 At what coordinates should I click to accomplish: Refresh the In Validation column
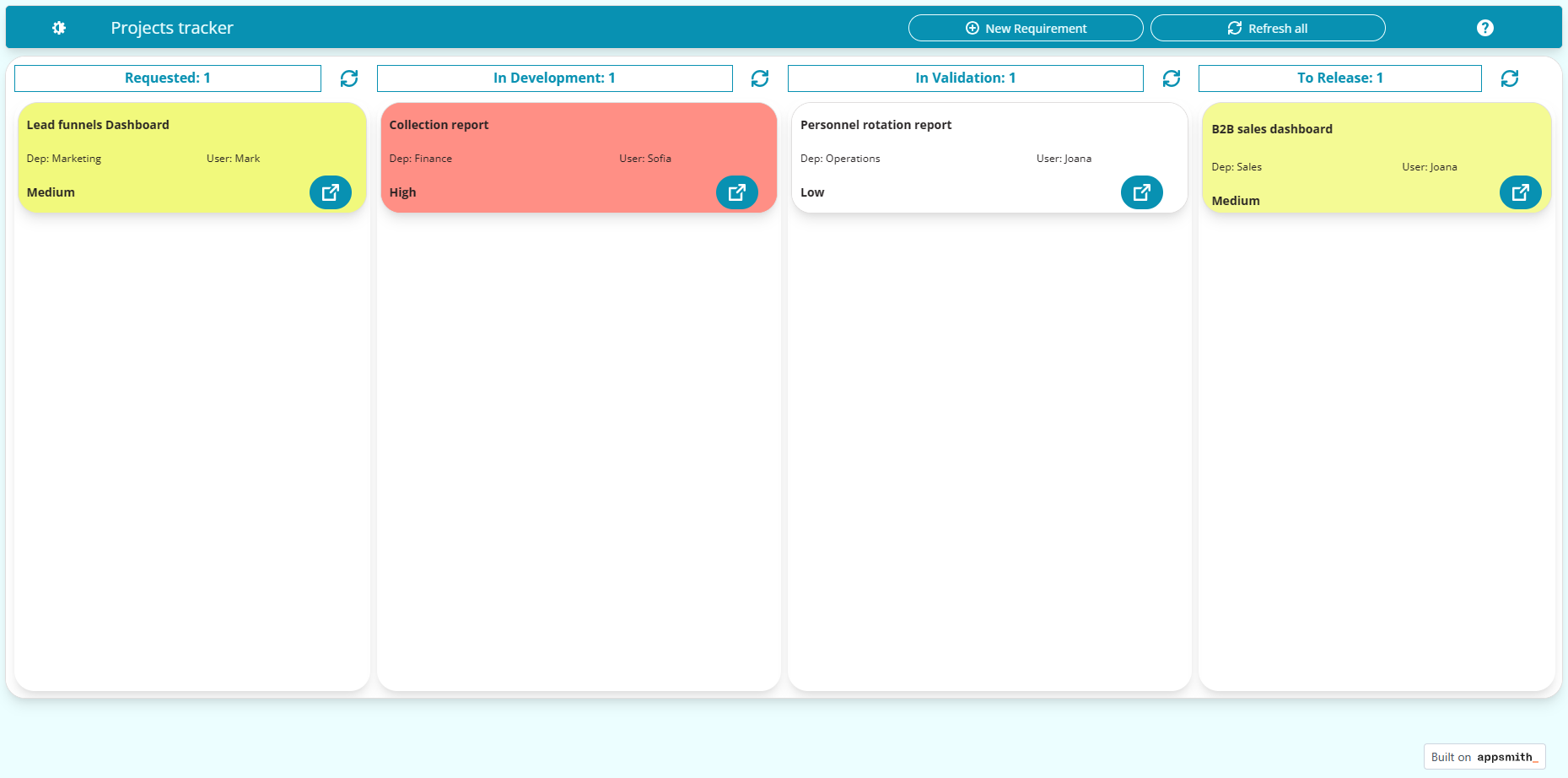1171,78
